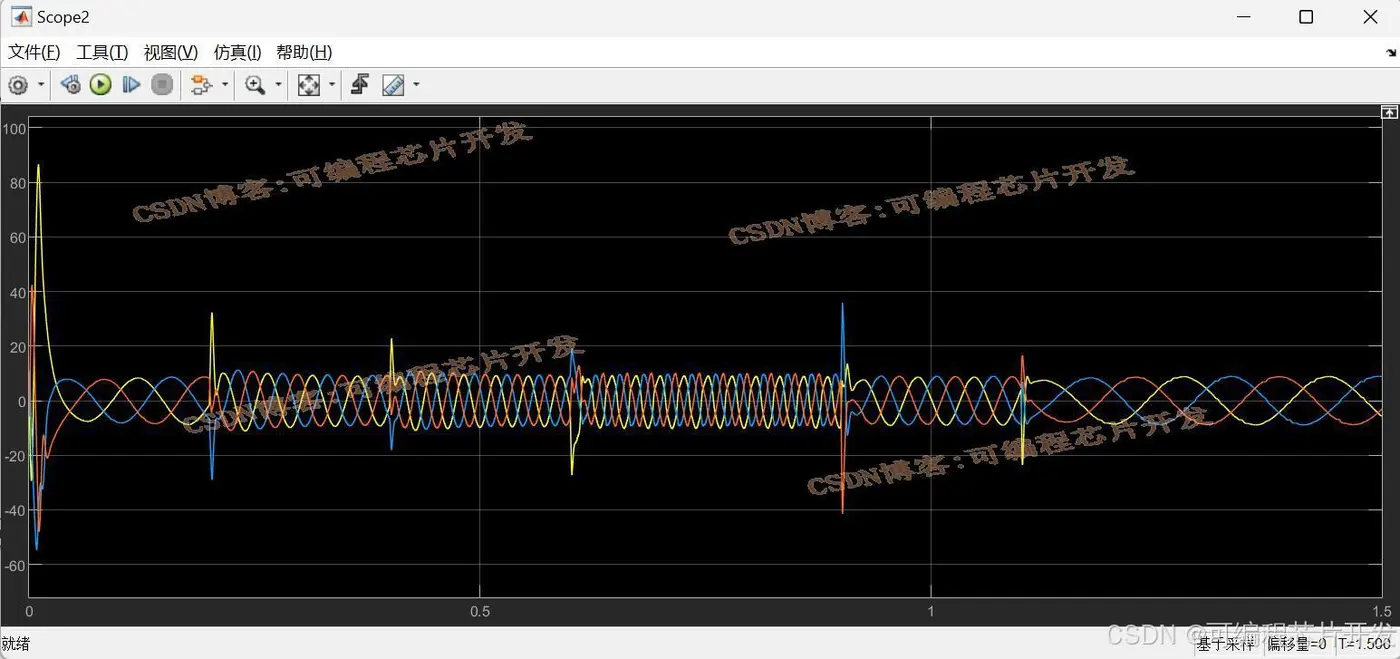Click the step forward button

tap(131, 85)
